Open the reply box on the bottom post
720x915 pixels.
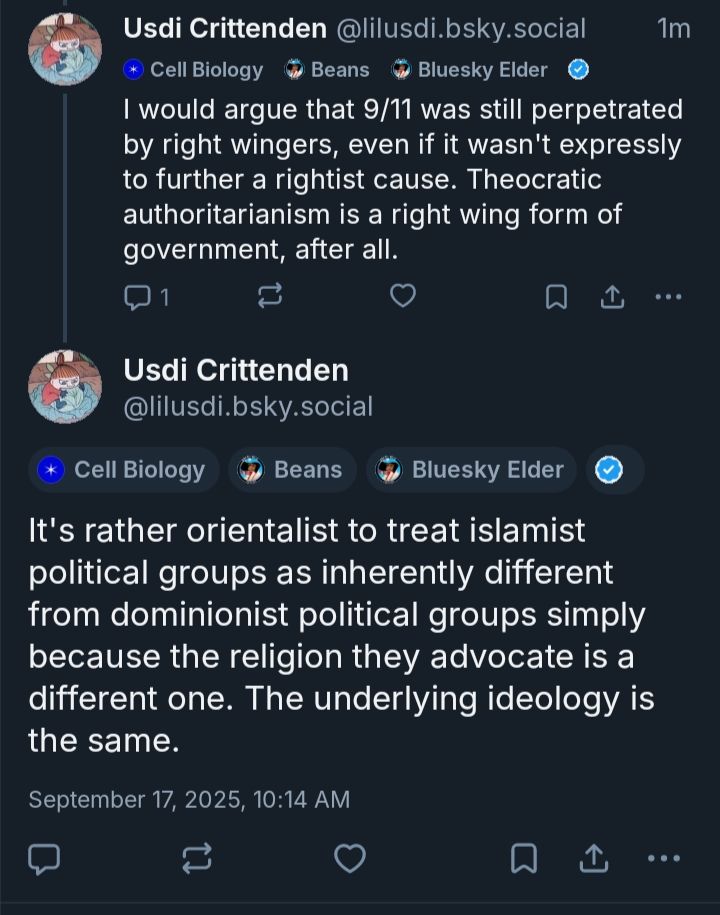[44, 858]
